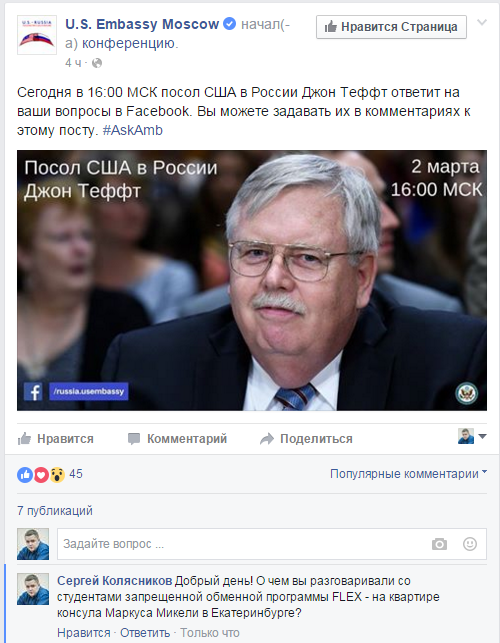Click the 7 публикаций link
This screenshot has height=643, width=500.
click(x=55, y=511)
